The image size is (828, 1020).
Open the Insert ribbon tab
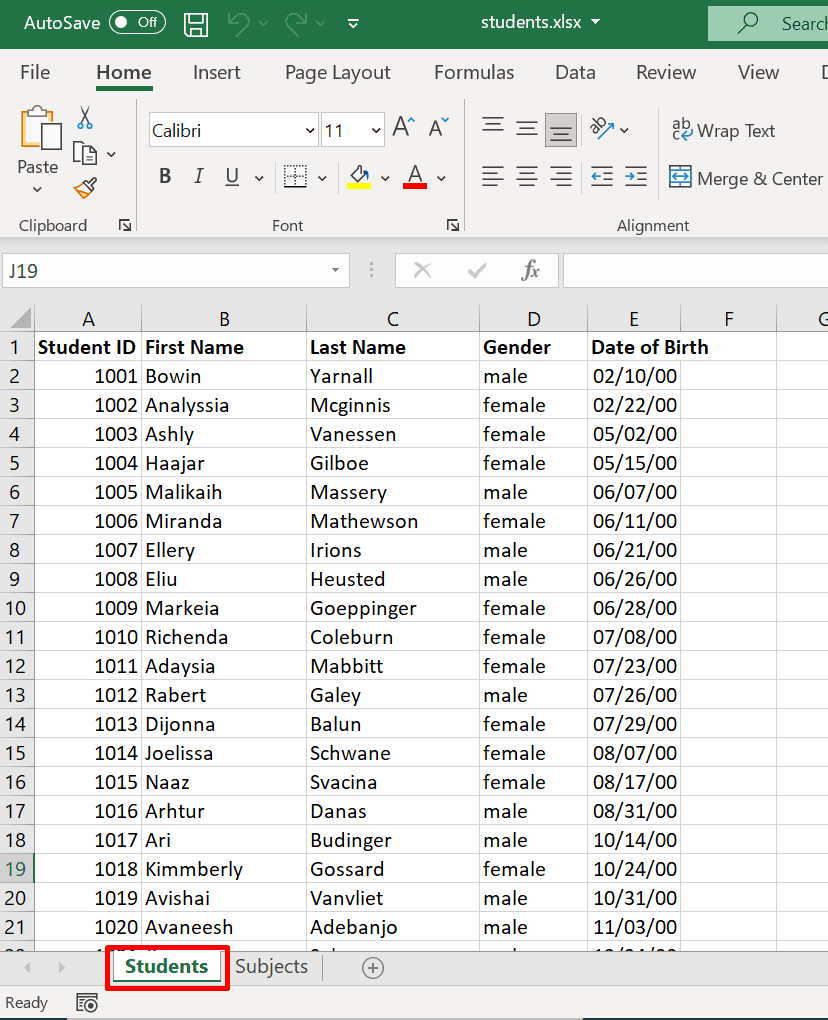point(216,72)
